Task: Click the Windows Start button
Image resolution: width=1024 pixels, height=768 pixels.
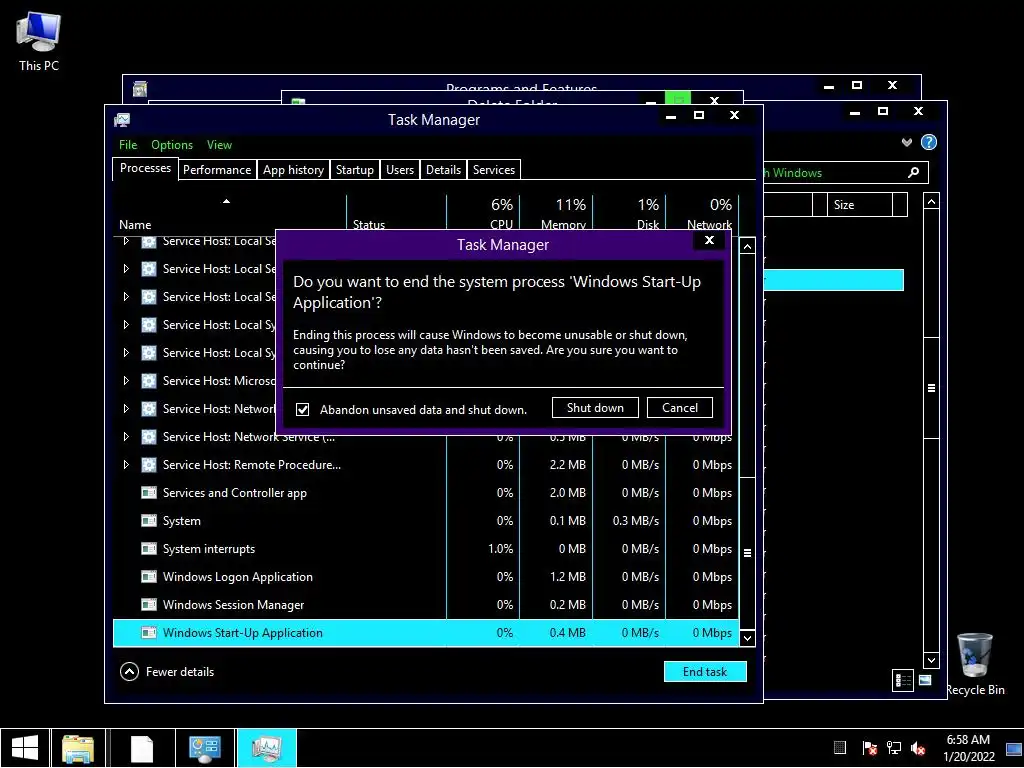Action: click(25, 748)
